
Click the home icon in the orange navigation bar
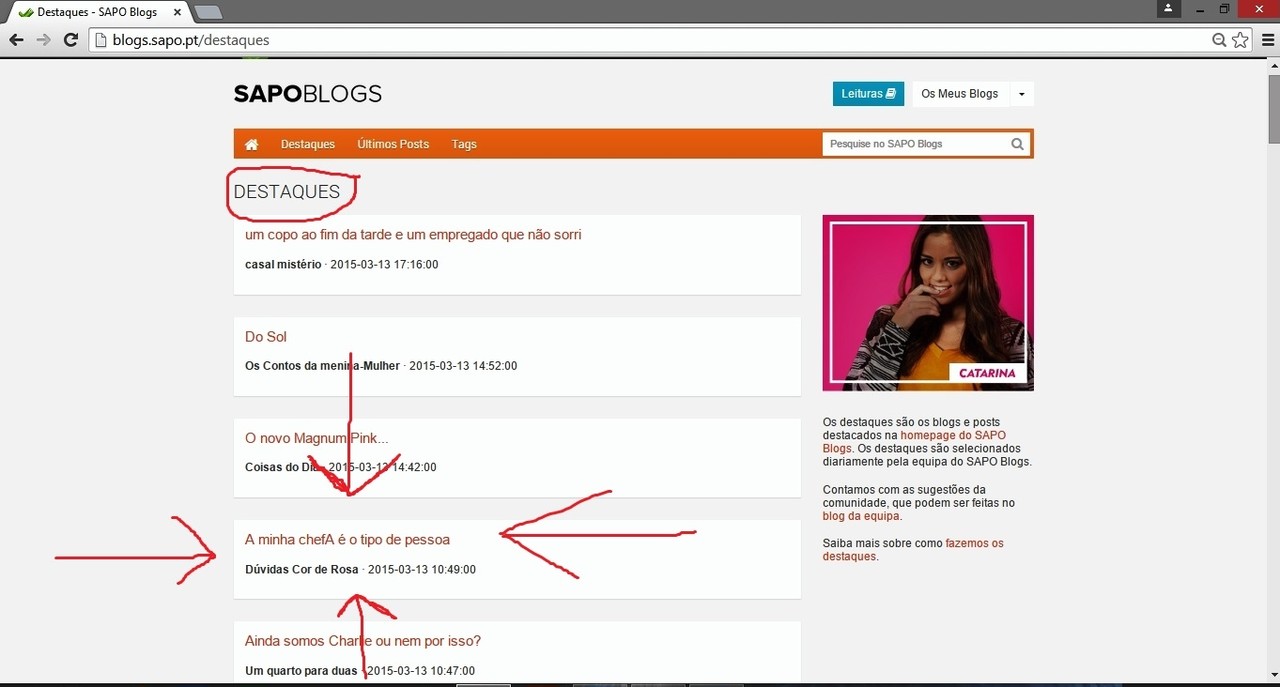coord(250,144)
